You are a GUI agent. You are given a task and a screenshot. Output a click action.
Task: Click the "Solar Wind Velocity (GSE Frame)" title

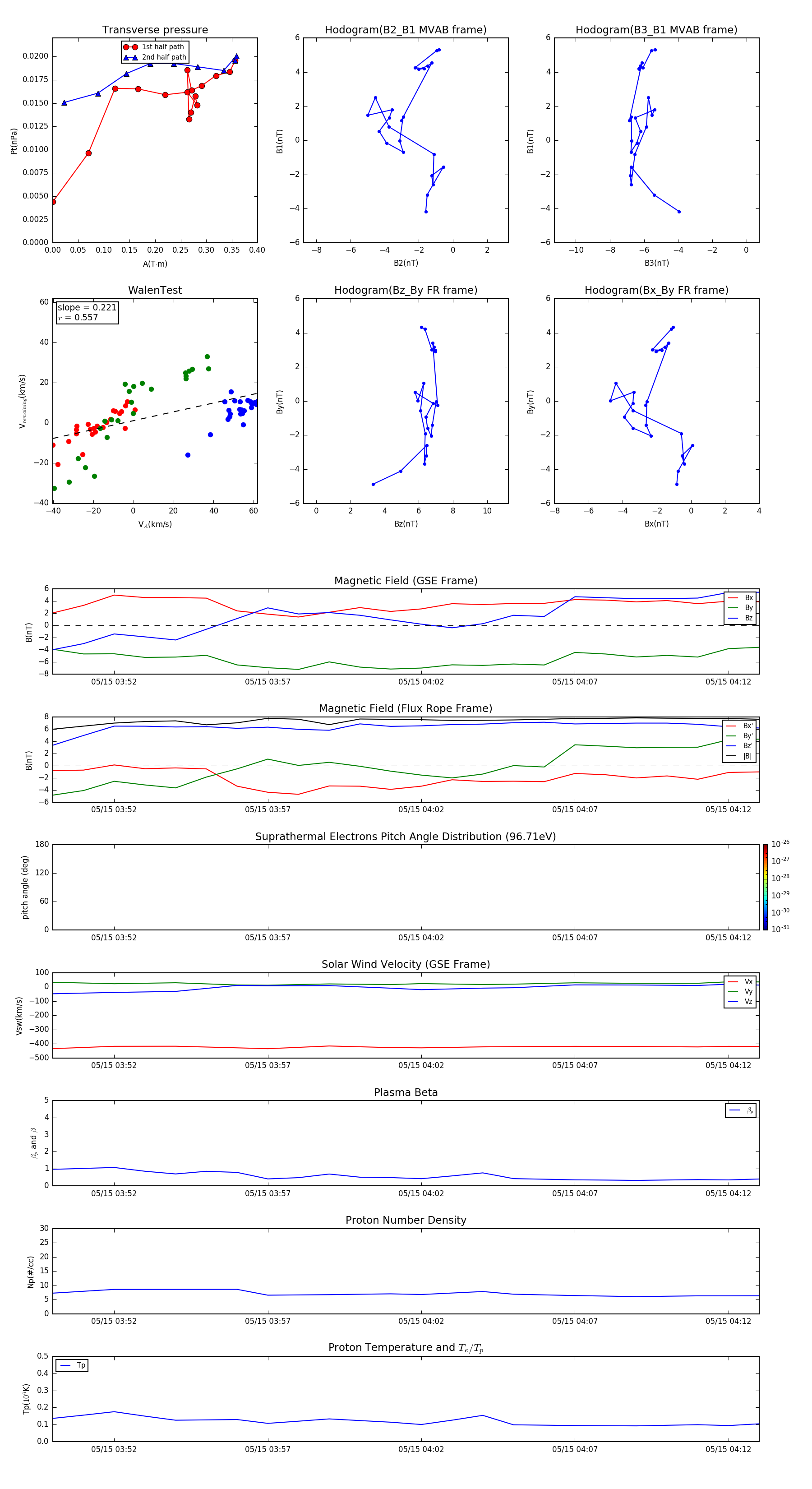(406, 964)
